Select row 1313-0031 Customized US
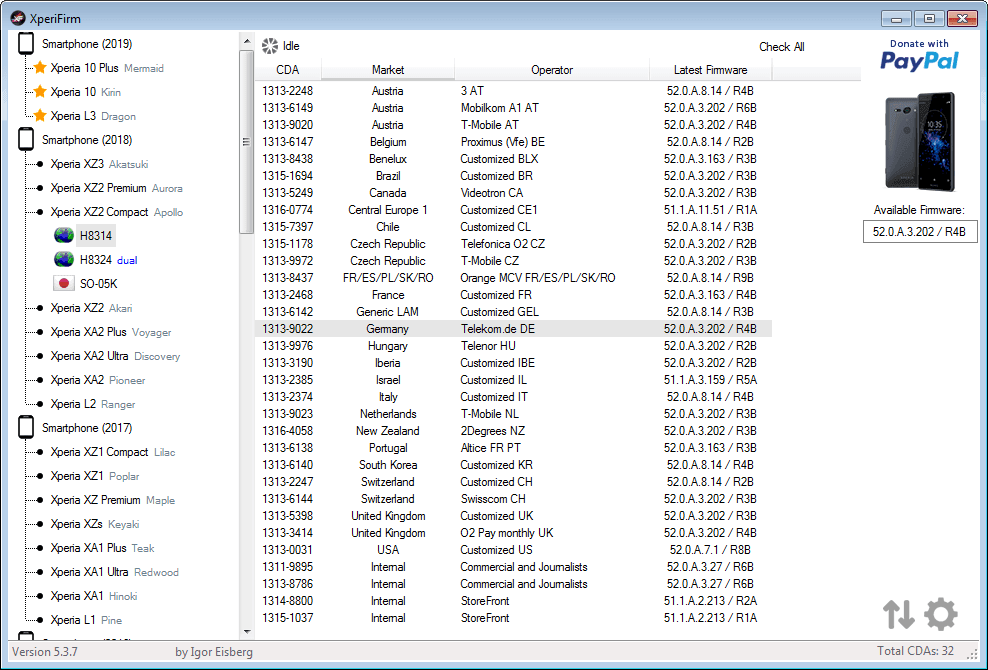988x670 pixels. tap(514, 550)
